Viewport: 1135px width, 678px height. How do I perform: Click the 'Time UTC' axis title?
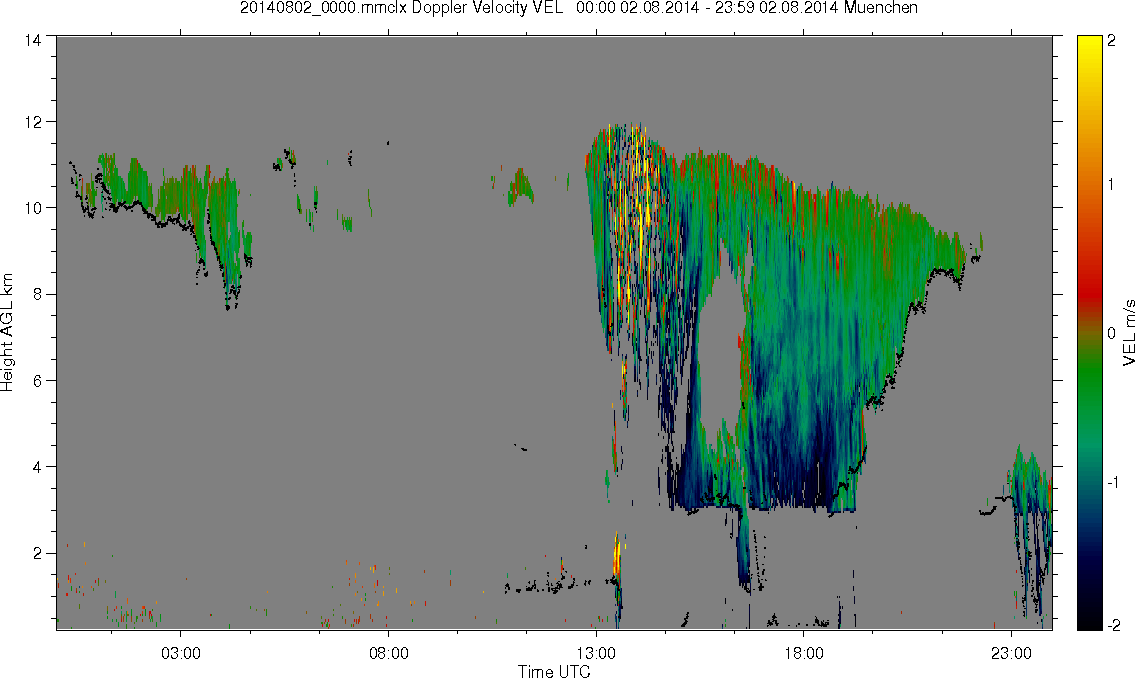[x=554, y=671]
